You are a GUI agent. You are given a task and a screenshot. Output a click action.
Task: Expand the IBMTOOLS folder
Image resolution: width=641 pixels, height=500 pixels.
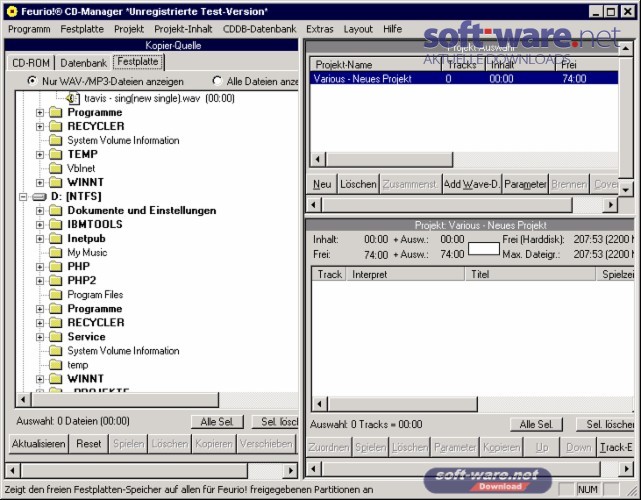[x=40, y=224]
